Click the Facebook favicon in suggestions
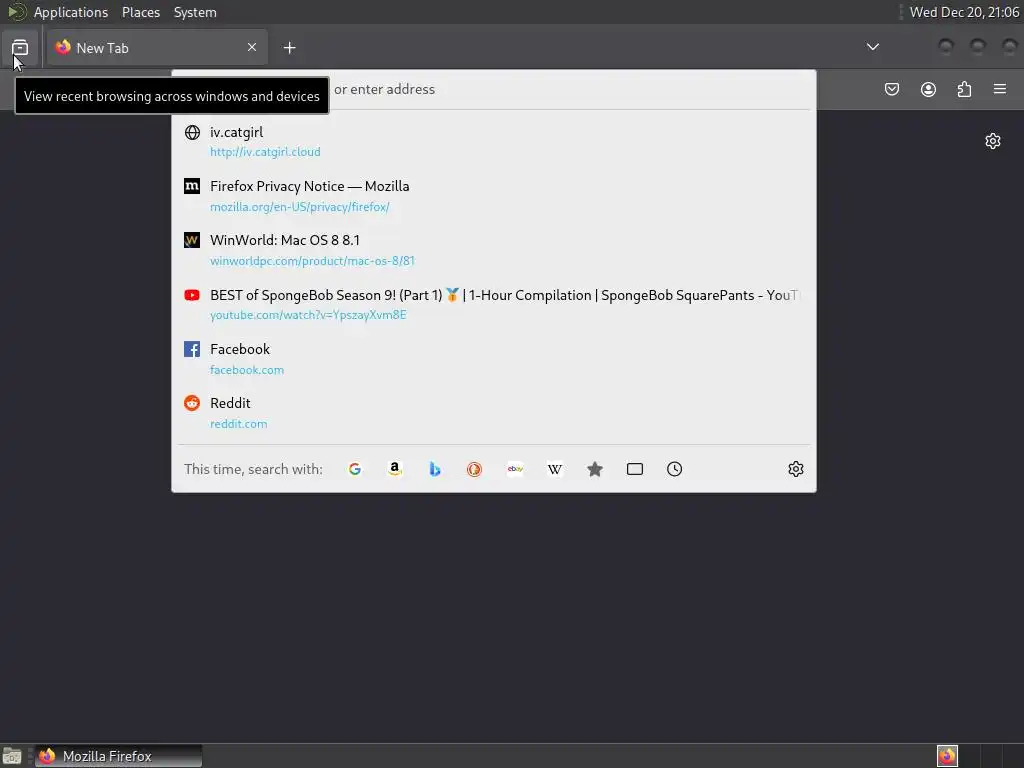1024x768 pixels. pyautogui.click(x=192, y=349)
